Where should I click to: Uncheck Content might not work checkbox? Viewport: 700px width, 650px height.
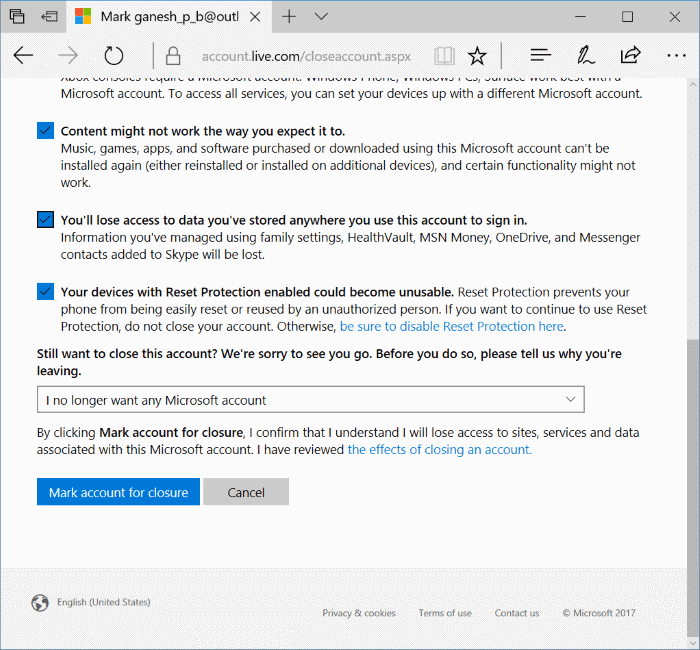(45, 131)
